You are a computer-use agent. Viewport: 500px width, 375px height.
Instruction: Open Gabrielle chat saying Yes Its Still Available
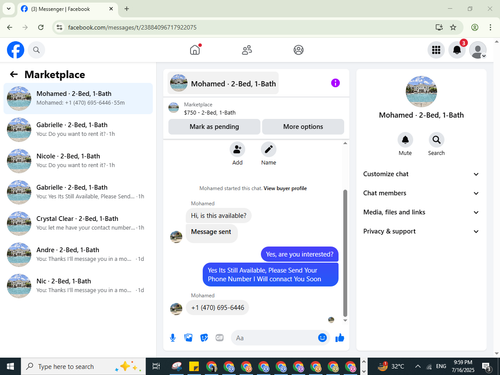[x=78, y=192]
